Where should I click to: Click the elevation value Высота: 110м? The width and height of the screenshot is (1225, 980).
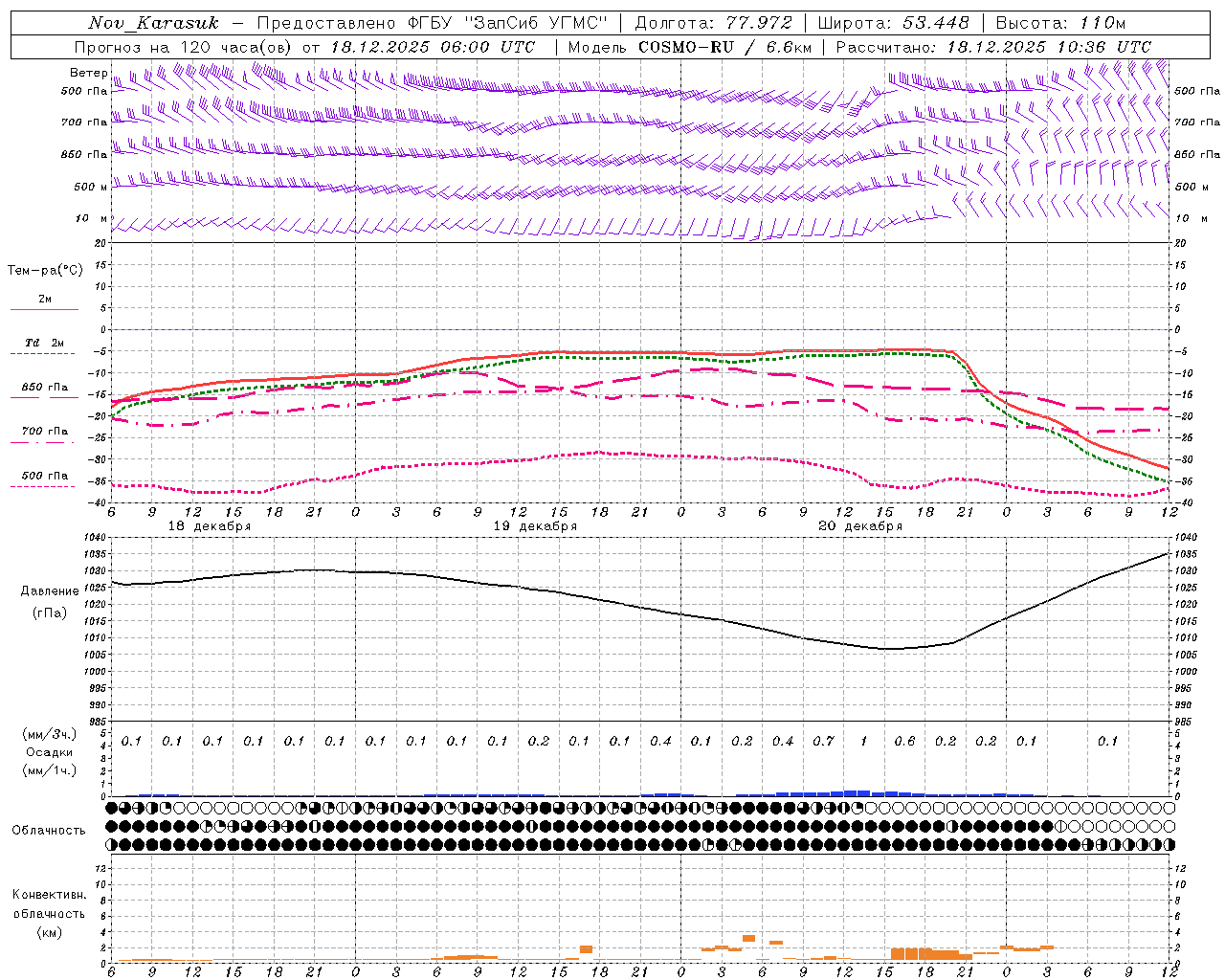point(1060,23)
